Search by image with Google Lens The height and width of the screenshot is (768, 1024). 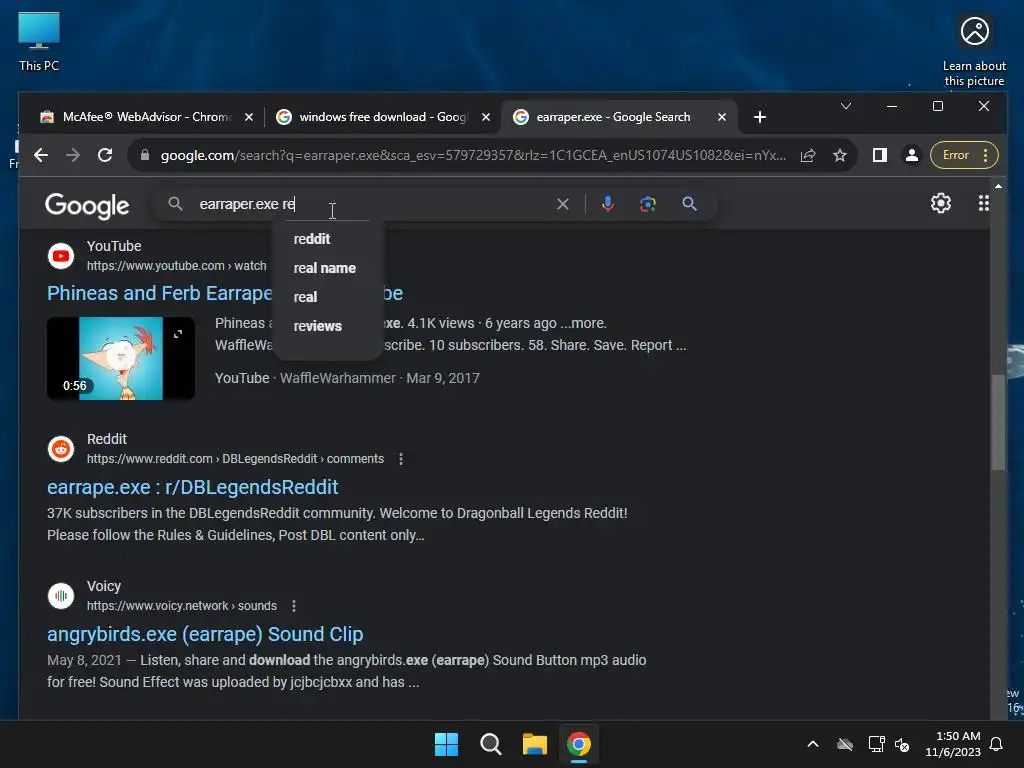tap(647, 204)
